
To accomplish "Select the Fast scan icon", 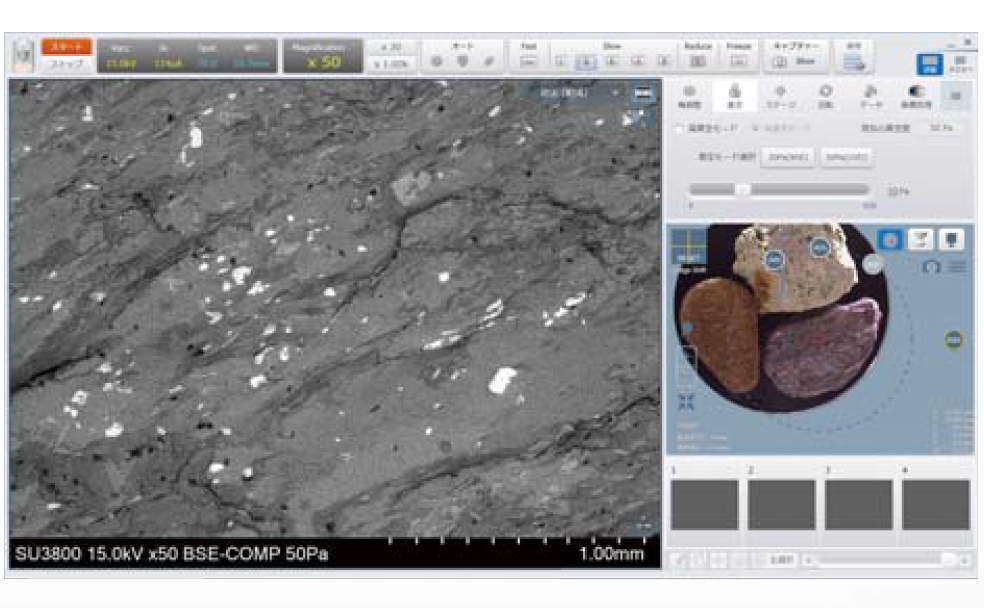I will 528,62.
